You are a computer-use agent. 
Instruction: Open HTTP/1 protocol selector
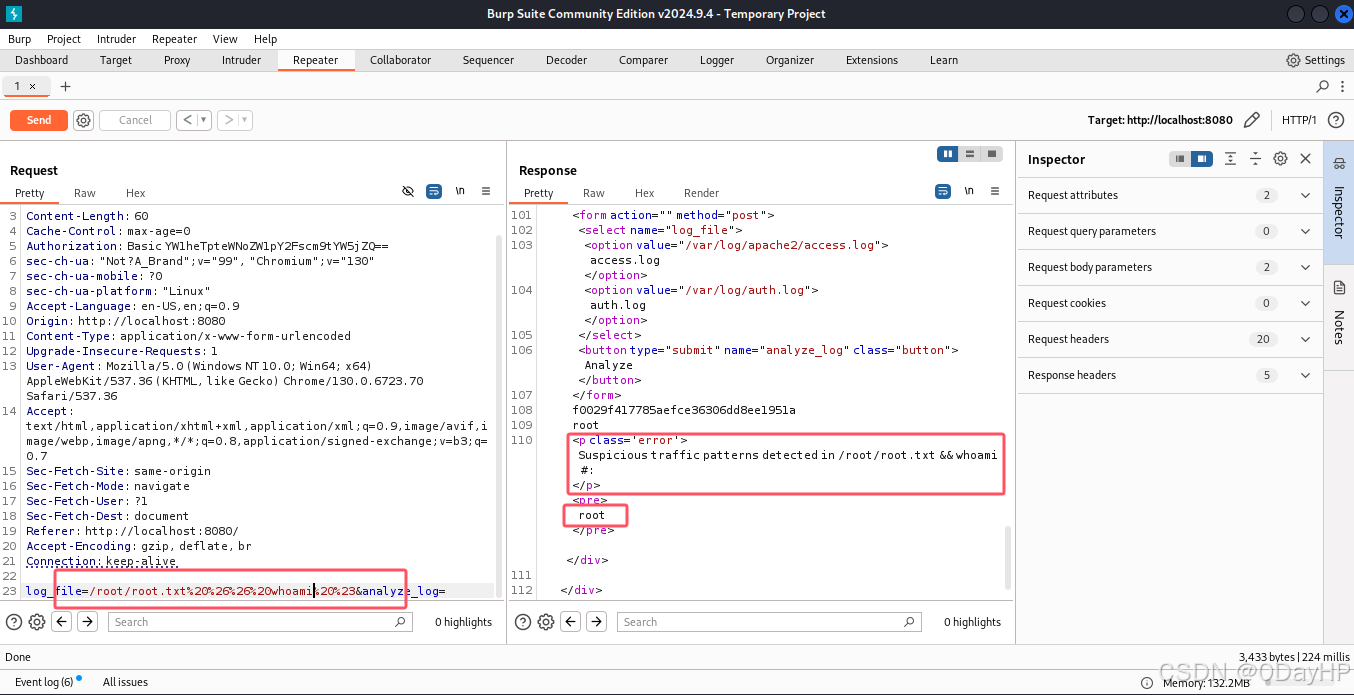click(1299, 120)
